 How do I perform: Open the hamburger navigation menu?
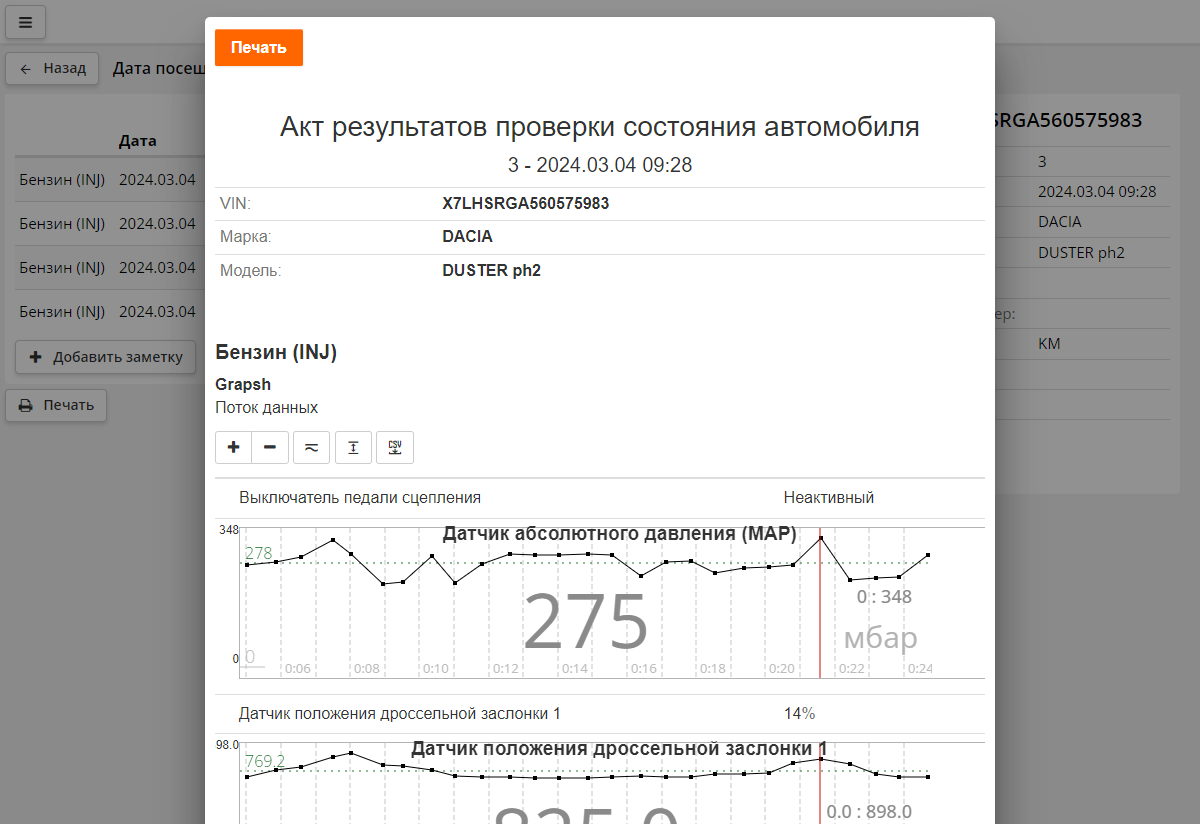(25, 22)
